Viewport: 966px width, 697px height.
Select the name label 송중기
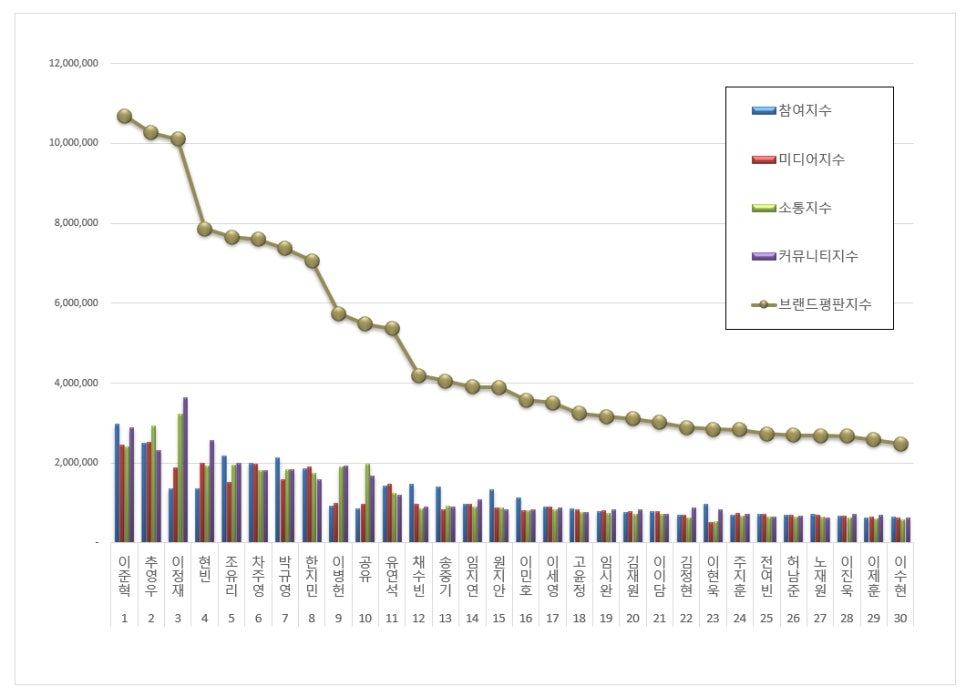pos(445,576)
